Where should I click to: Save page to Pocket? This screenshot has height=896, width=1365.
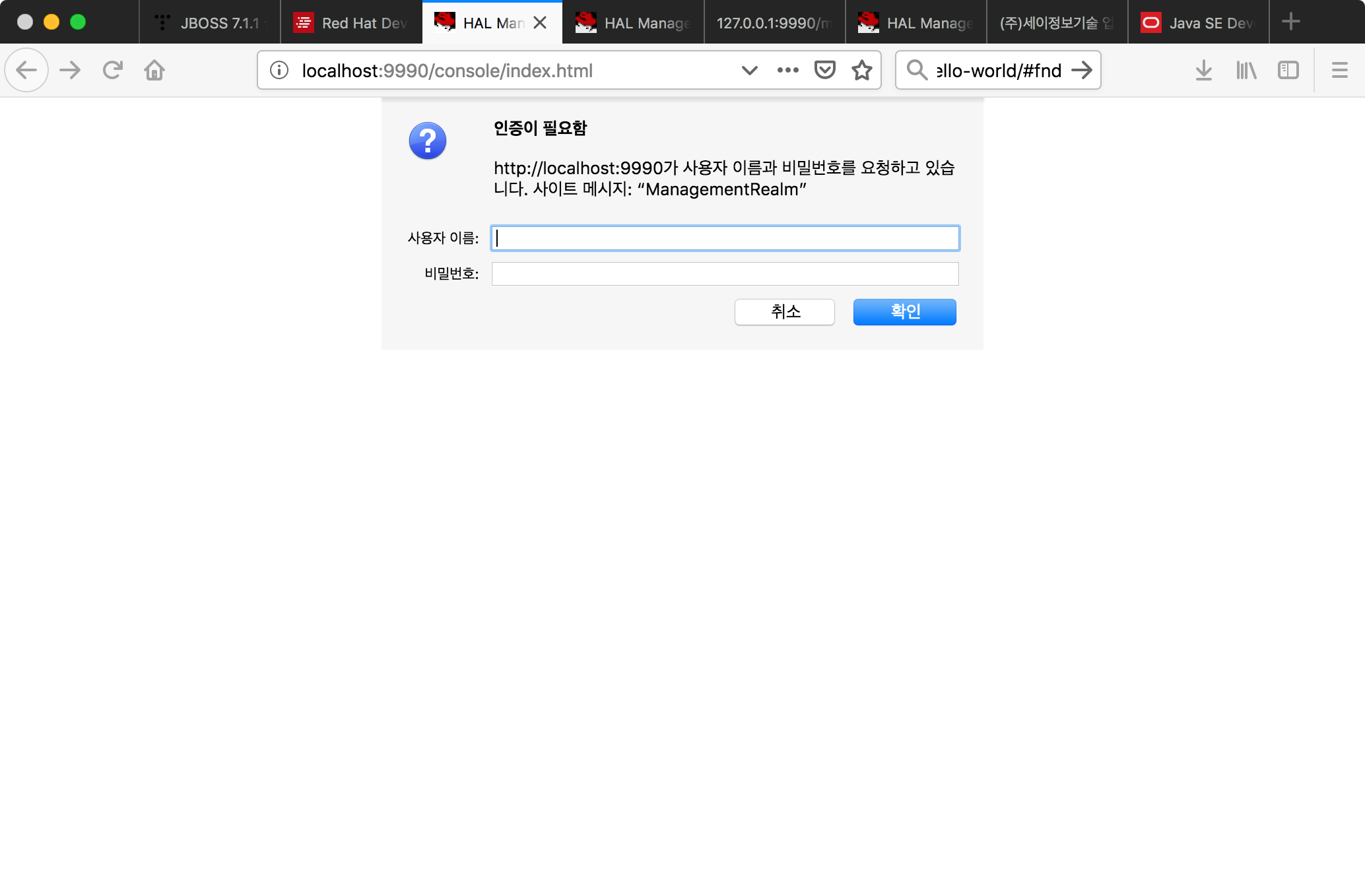[x=824, y=70]
